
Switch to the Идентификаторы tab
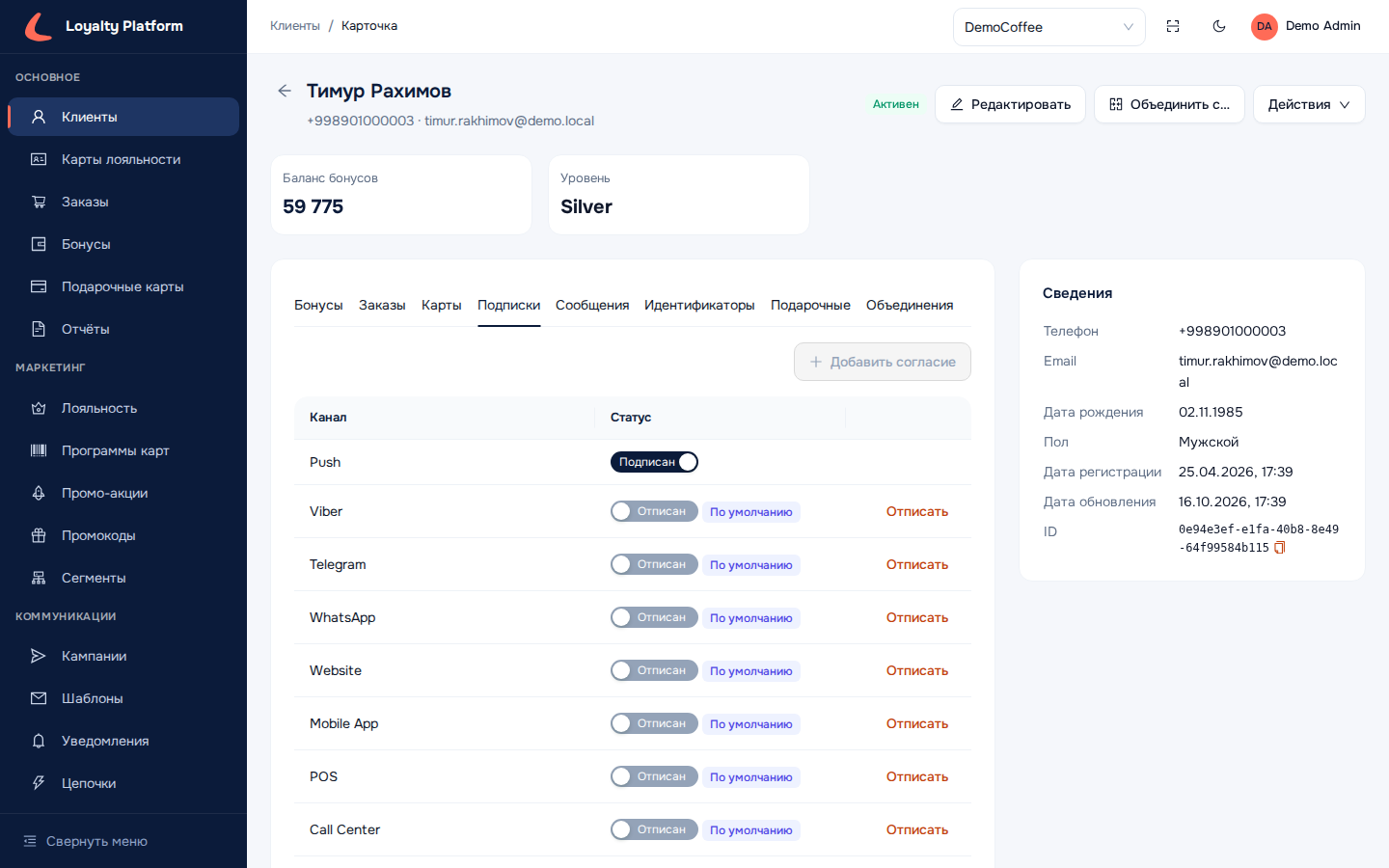(699, 305)
